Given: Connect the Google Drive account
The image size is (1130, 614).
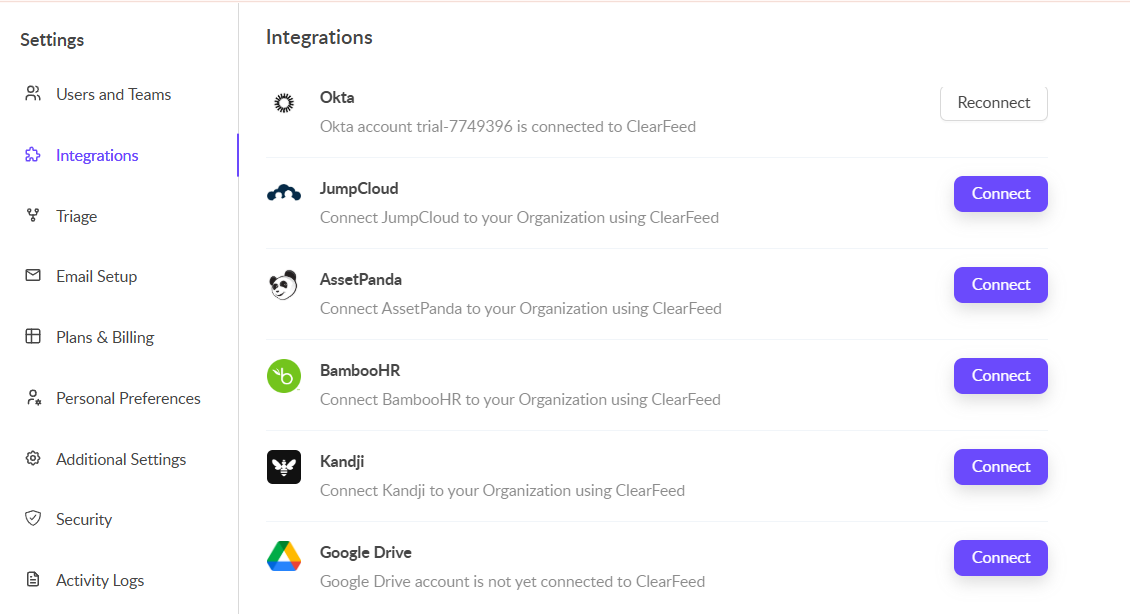Looking at the screenshot, I should pos(1000,558).
